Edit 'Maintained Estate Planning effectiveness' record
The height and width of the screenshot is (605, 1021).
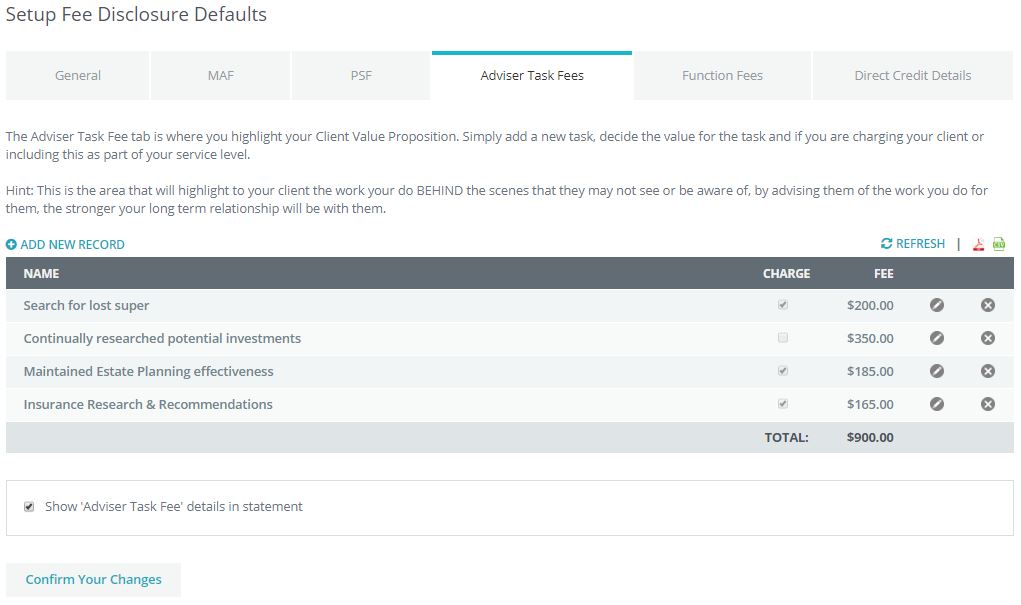tap(937, 371)
